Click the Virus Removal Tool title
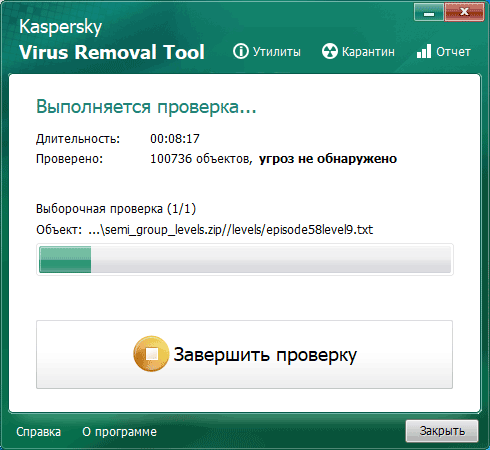 112,52
